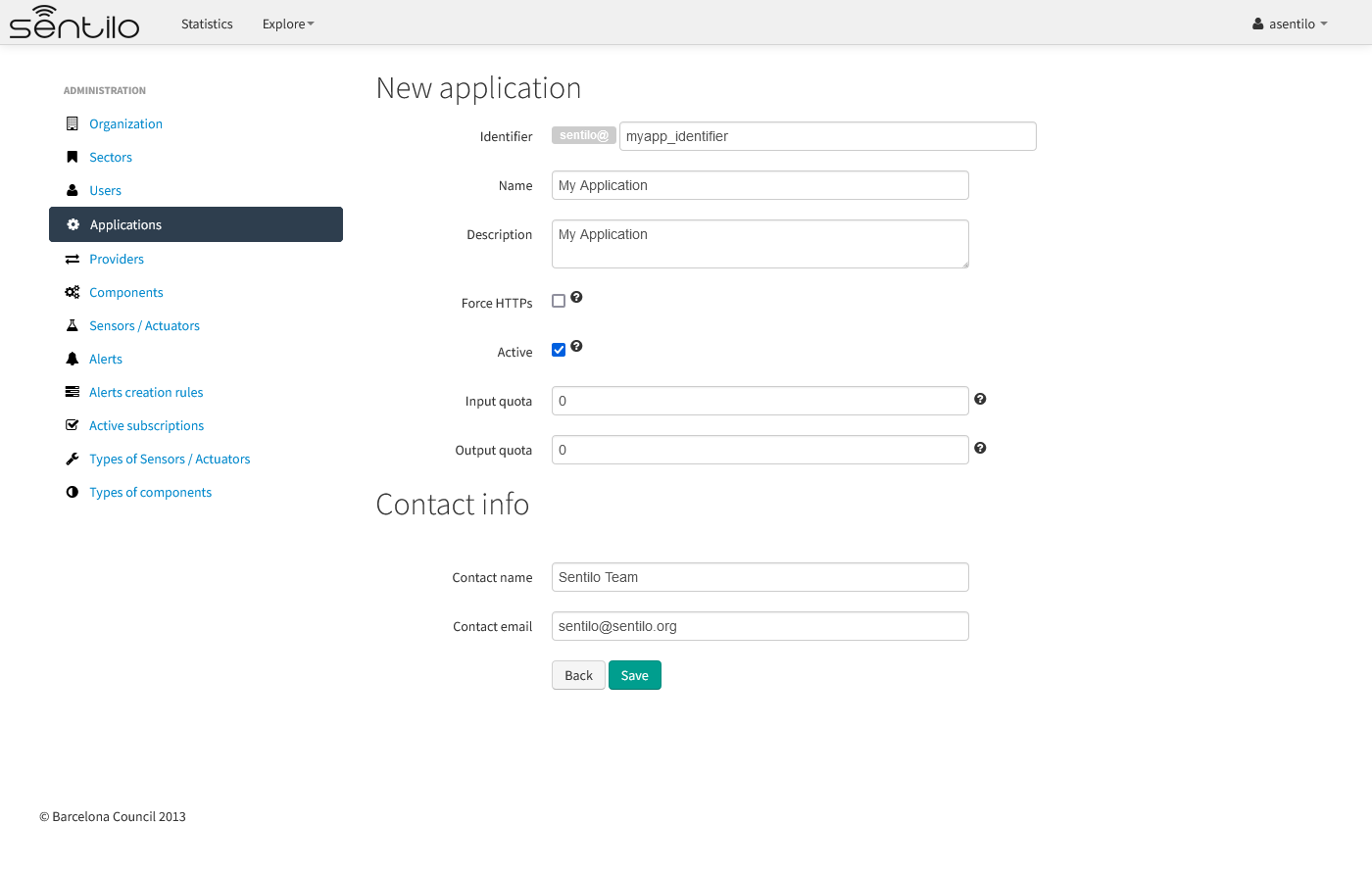Click the Alerts creation rules icon

[x=72, y=392]
